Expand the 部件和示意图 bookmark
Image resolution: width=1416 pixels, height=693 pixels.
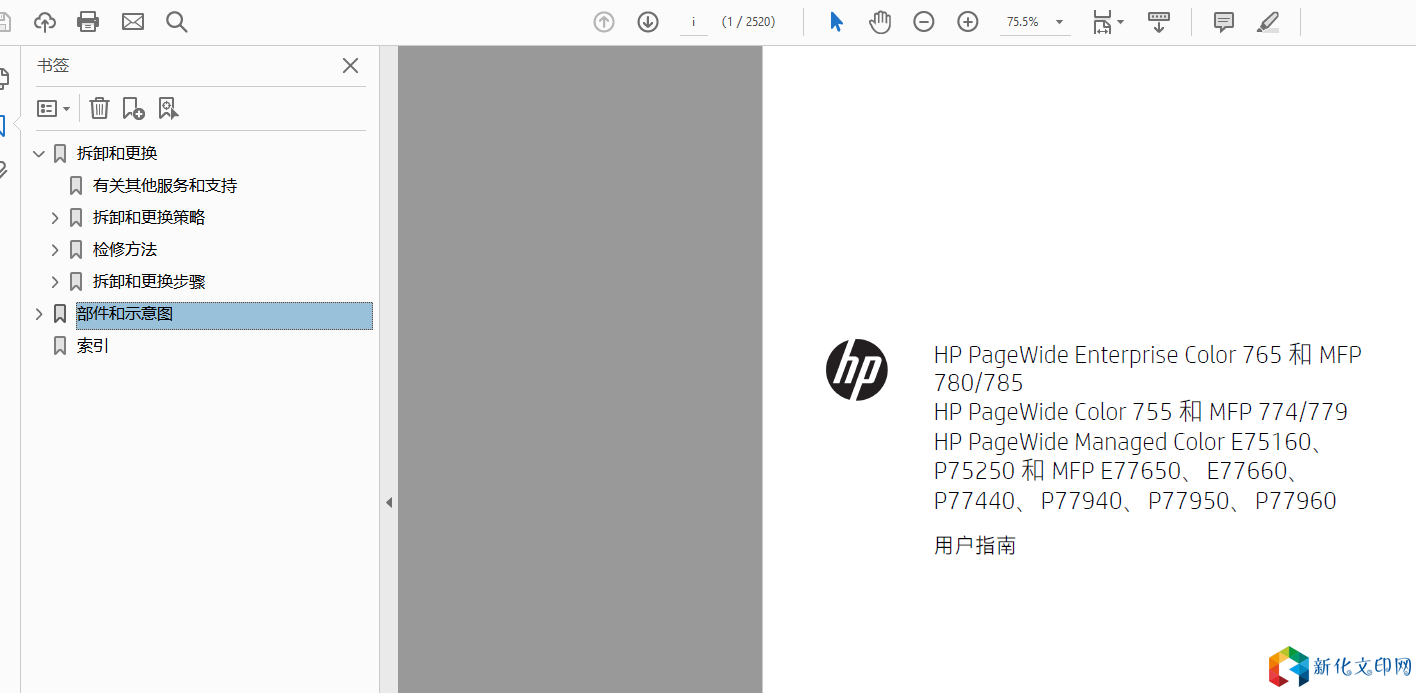39,314
